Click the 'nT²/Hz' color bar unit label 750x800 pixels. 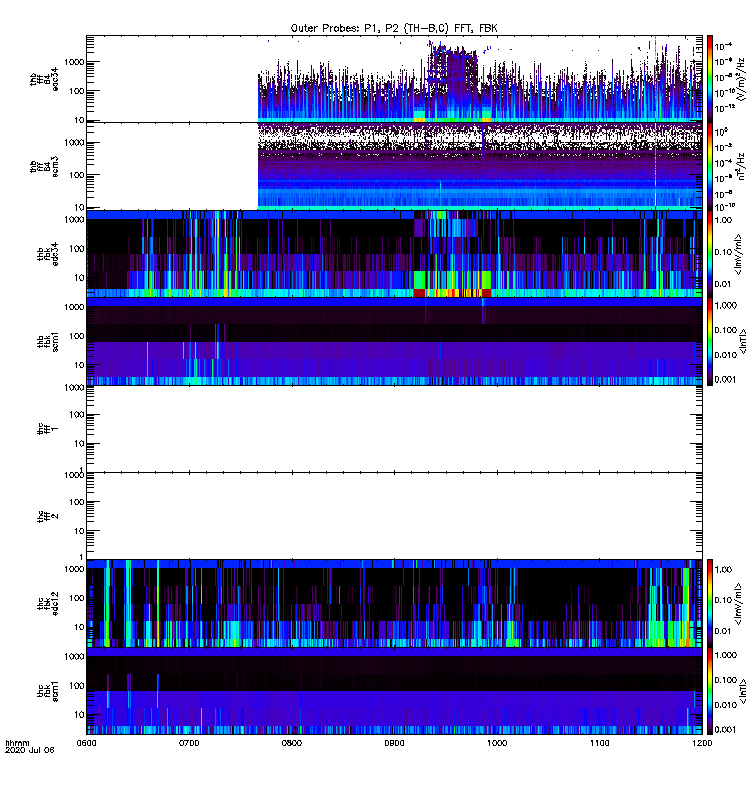tap(741, 166)
